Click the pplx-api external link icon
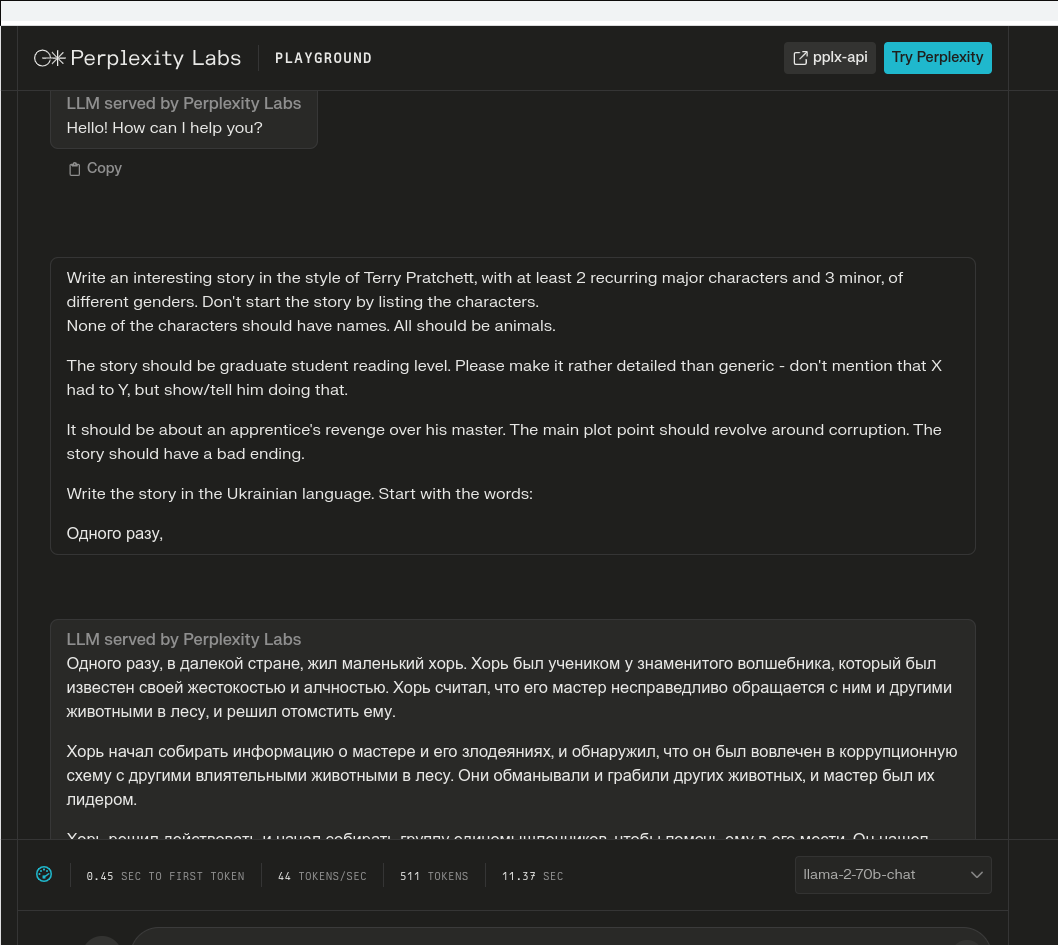 click(x=800, y=58)
